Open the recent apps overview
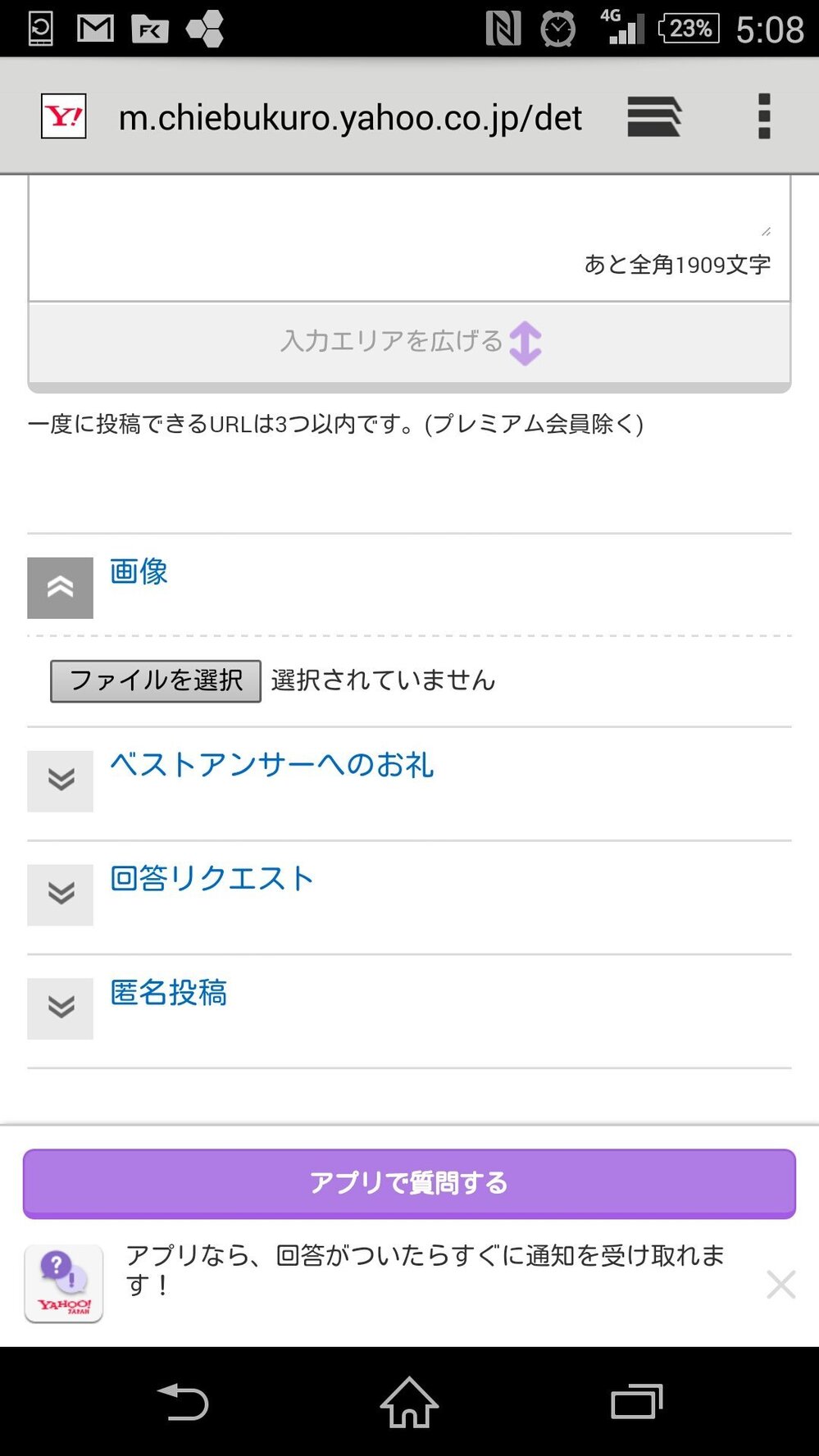The width and height of the screenshot is (819, 1456). tap(636, 1401)
